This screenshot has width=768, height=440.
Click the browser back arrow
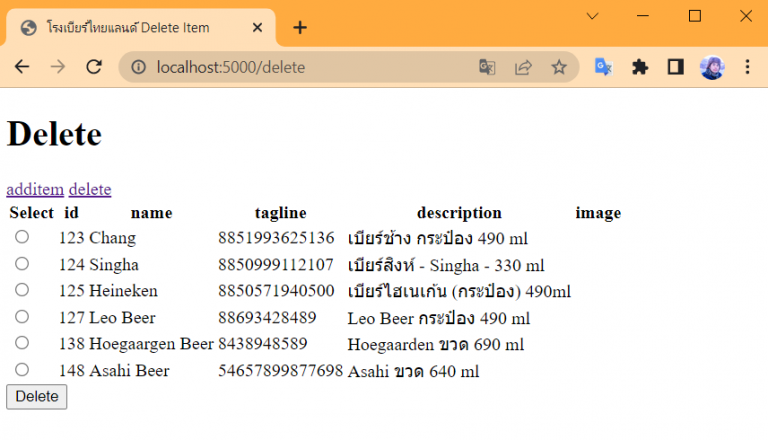pos(22,67)
